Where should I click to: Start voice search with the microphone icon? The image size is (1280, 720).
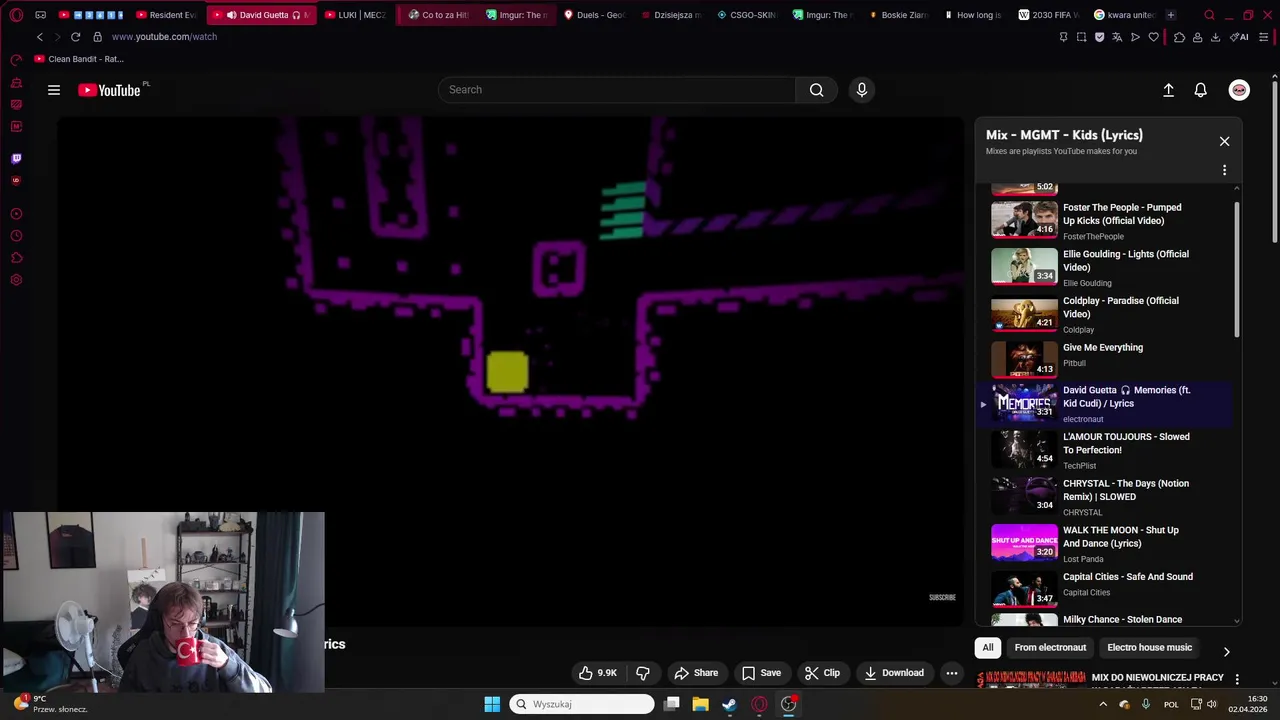(861, 90)
